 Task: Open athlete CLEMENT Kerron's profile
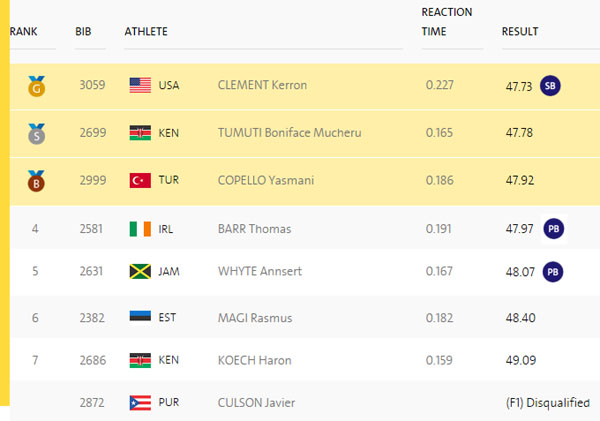pos(262,85)
